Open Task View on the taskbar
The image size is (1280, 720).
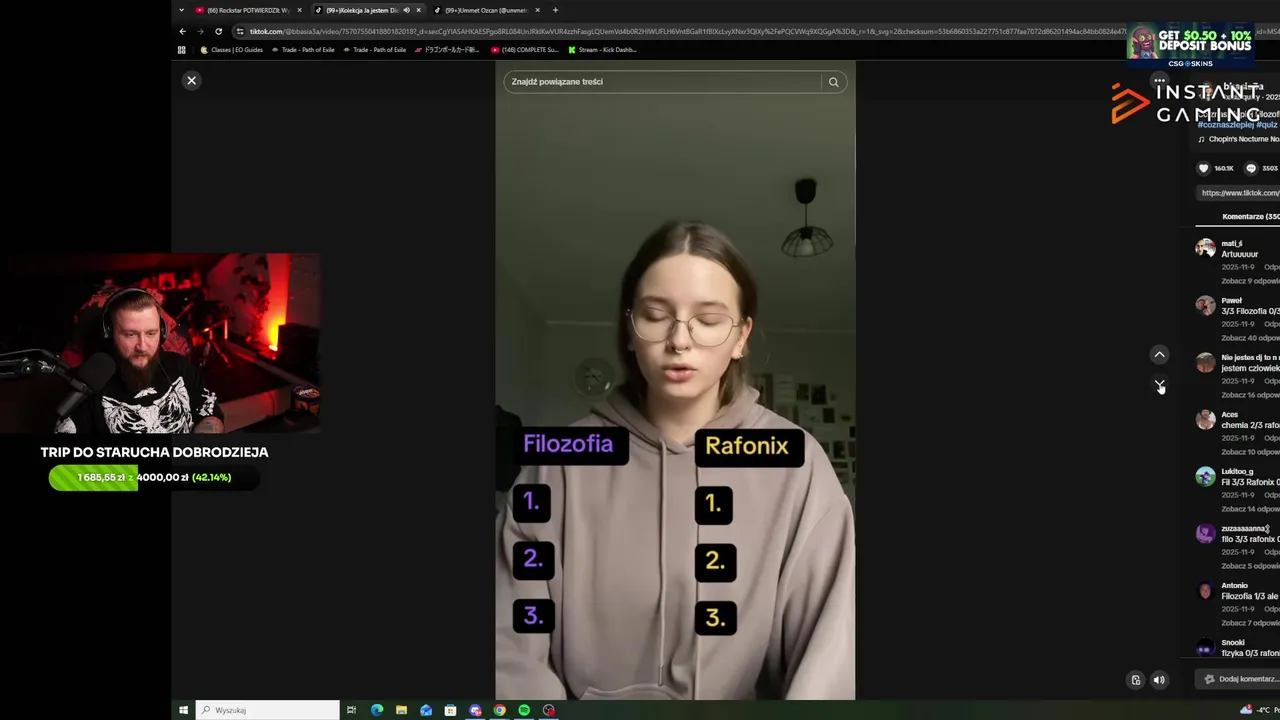coord(351,710)
